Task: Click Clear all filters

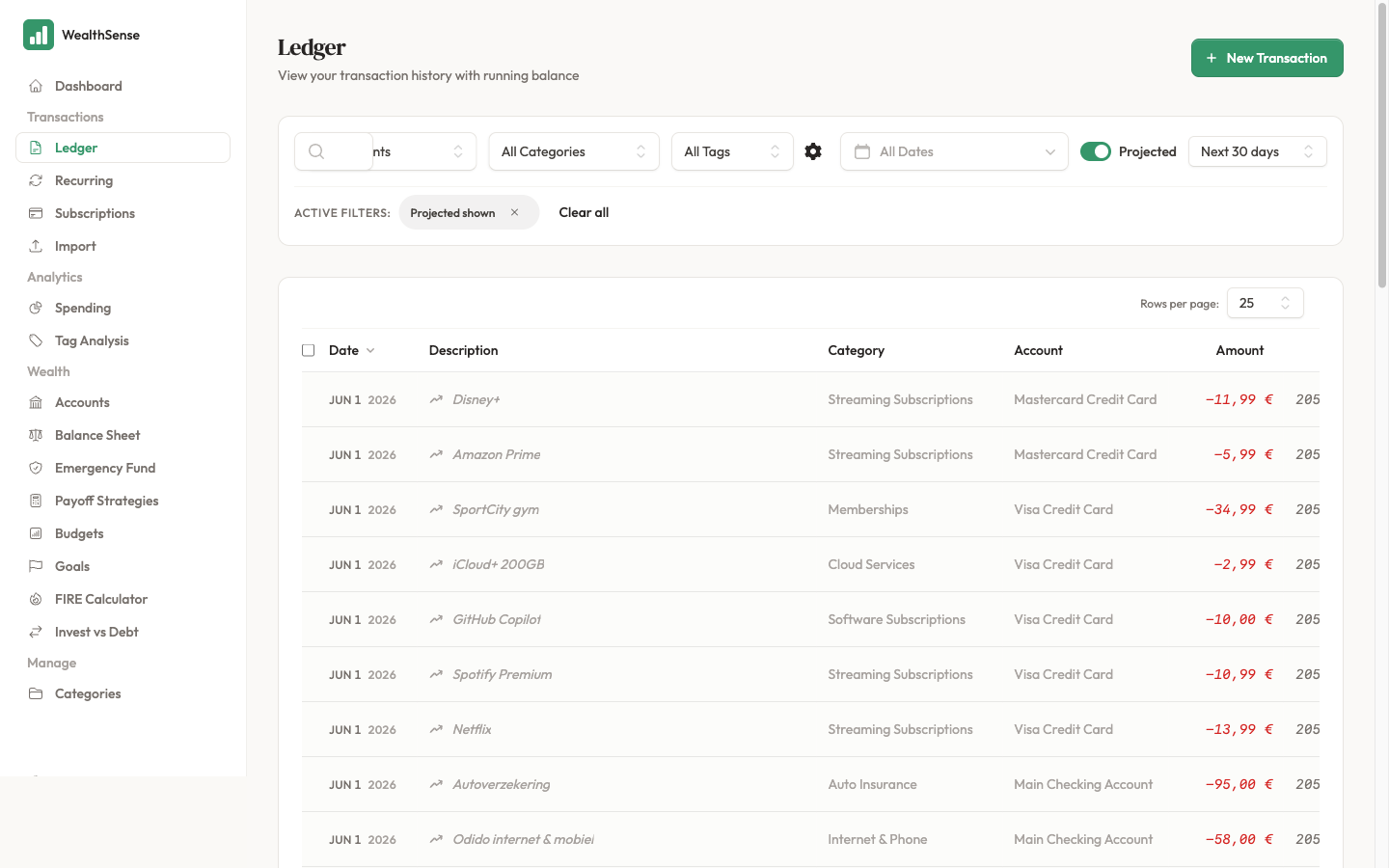Action: (584, 212)
